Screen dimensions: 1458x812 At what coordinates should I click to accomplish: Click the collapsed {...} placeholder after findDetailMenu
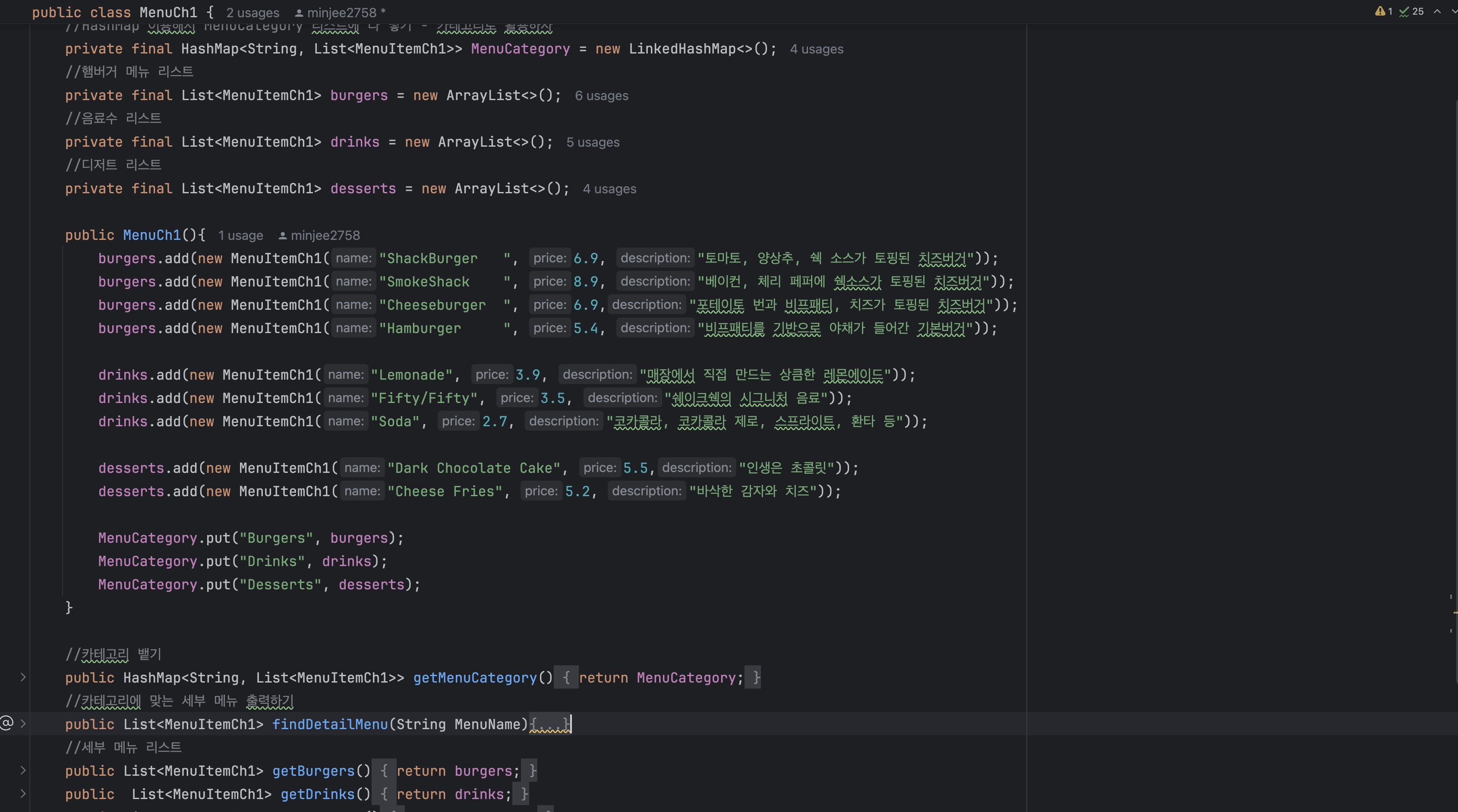coord(550,724)
